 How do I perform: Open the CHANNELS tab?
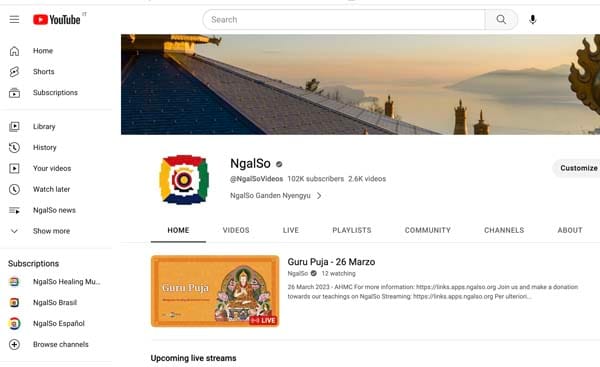point(504,230)
